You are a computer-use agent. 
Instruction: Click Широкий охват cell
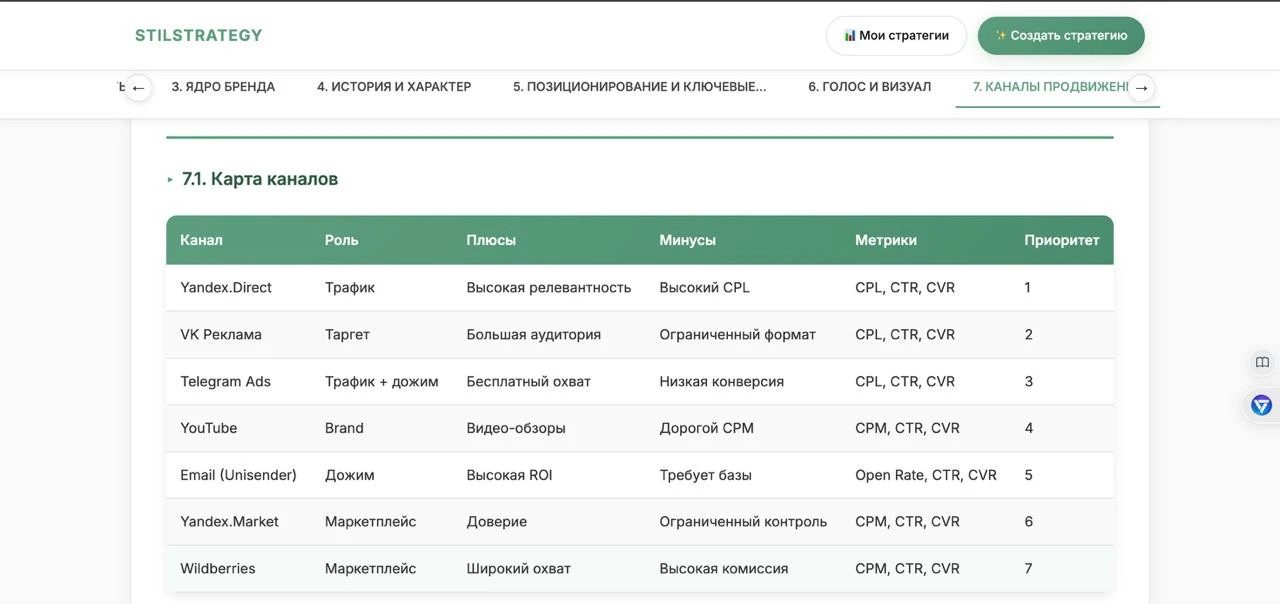(519, 569)
